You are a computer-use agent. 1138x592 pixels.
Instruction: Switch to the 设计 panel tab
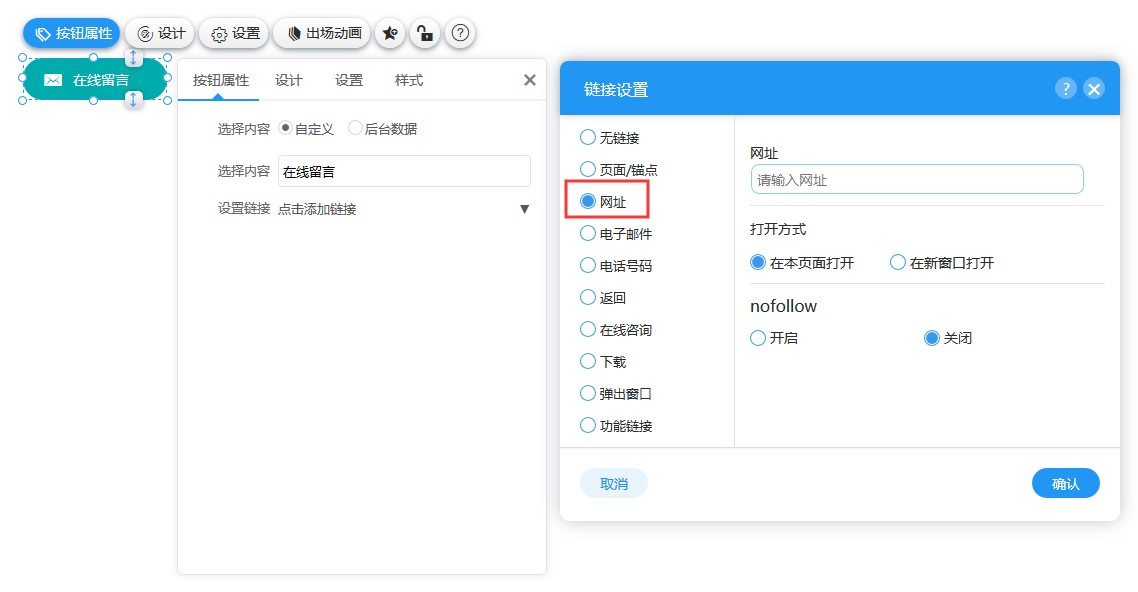289,81
